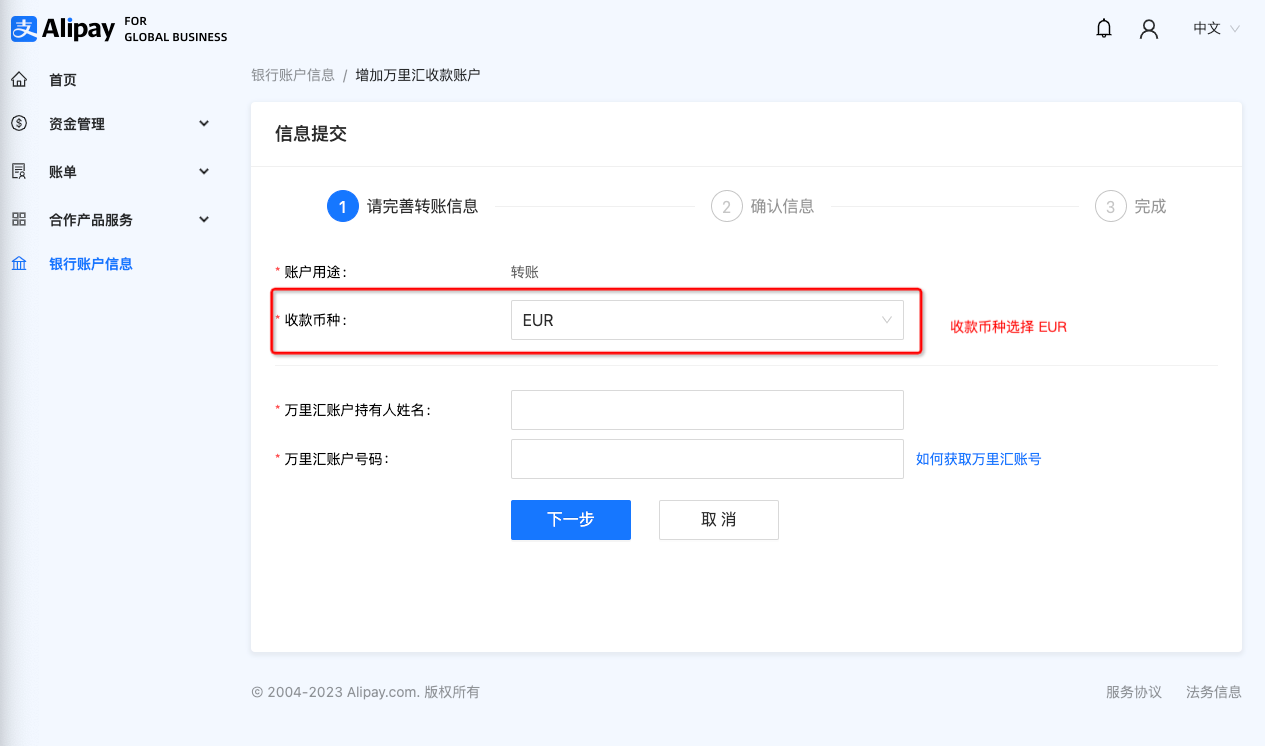
Task: Expand the 合作产品服务 sidebar menu
Action: pos(203,219)
